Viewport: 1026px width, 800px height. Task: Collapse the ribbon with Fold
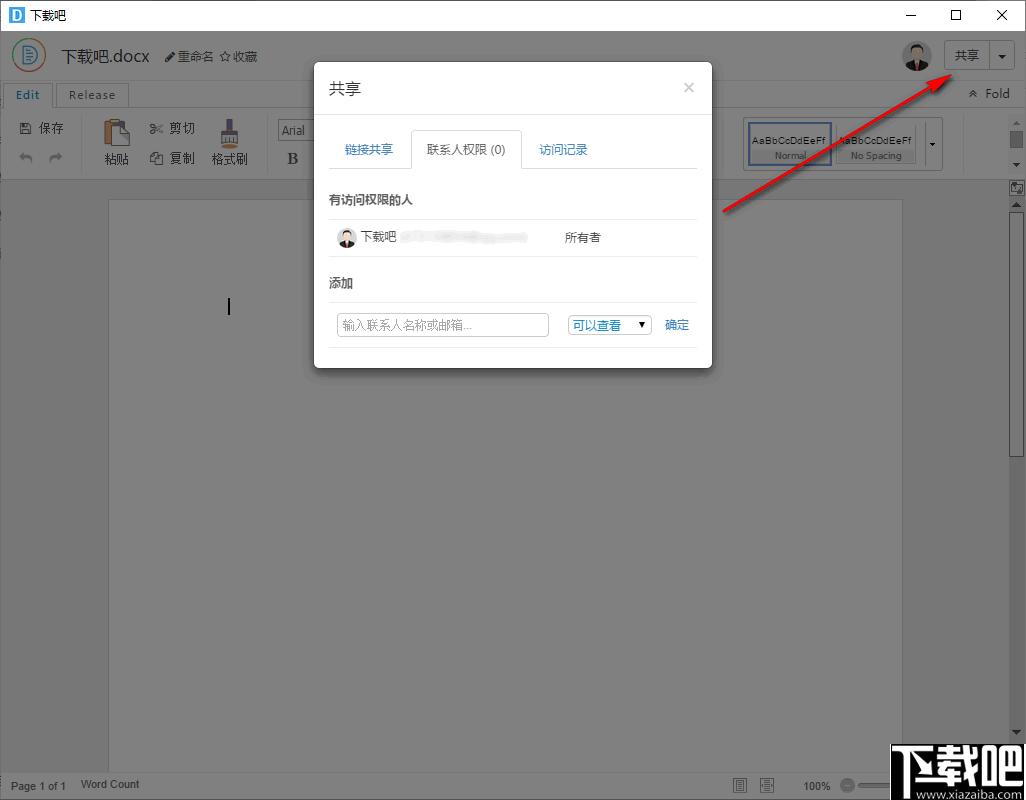(x=989, y=94)
